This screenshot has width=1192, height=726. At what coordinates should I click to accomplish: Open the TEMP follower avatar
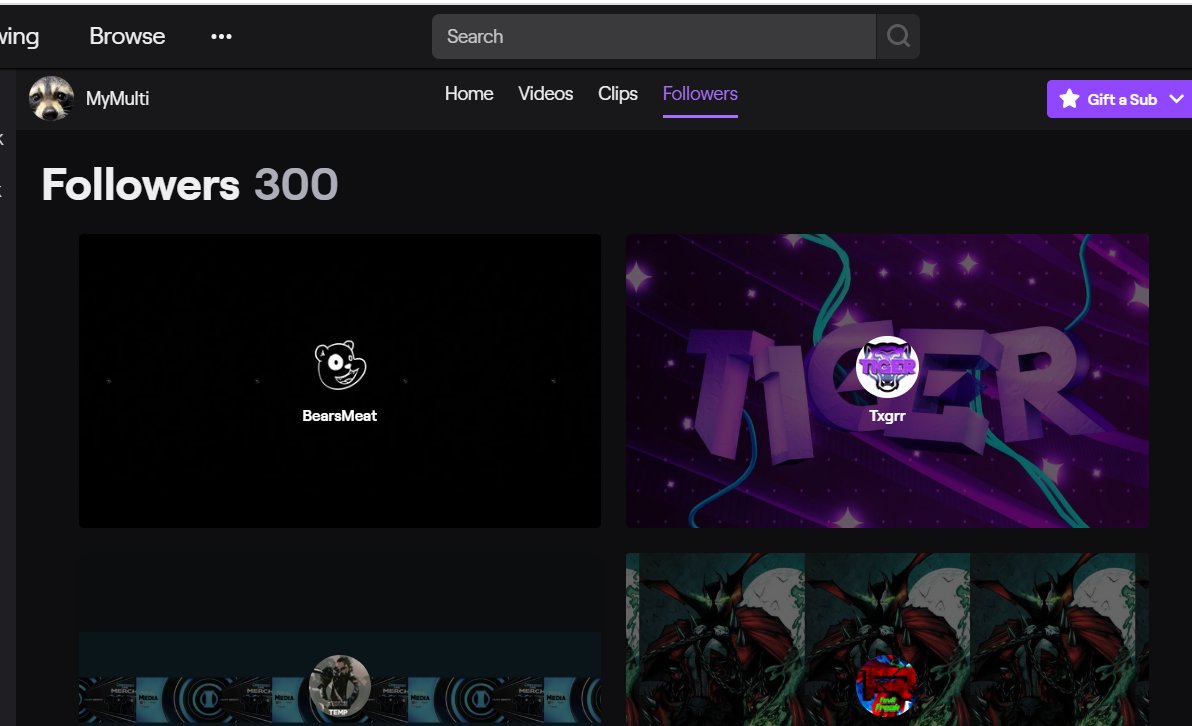[x=340, y=686]
